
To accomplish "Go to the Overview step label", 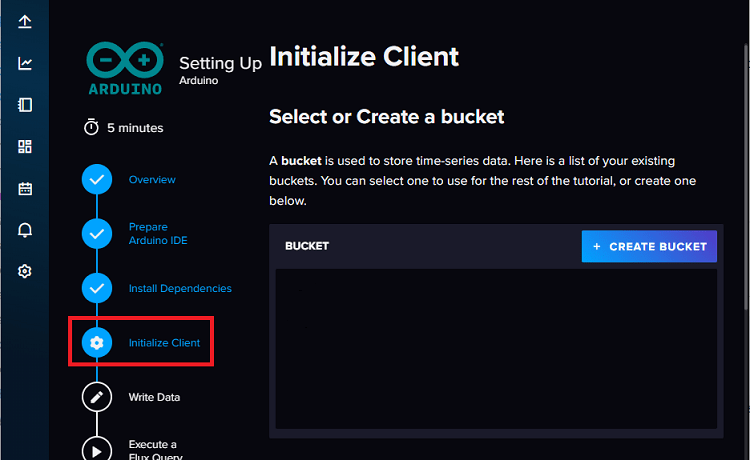I will [152, 180].
